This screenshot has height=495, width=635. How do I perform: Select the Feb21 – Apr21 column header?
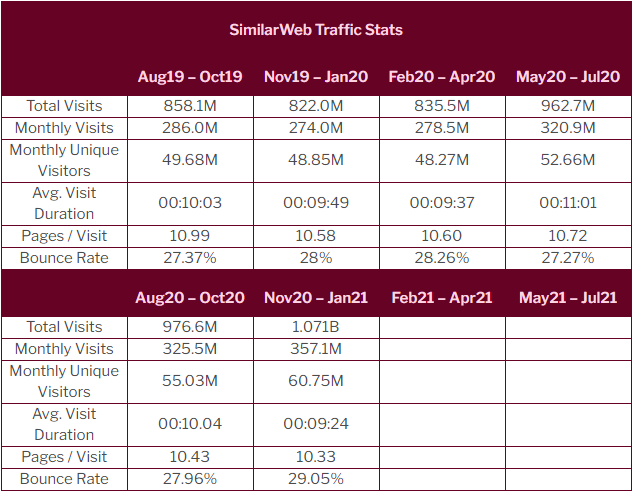tap(442, 298)
